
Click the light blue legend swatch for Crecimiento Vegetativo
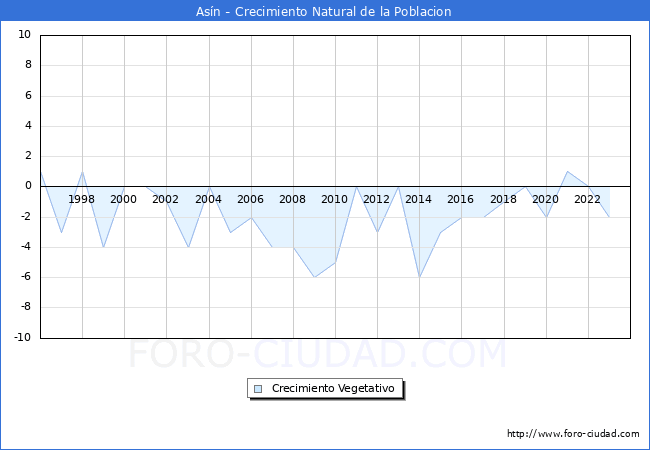tap(258, 389)
